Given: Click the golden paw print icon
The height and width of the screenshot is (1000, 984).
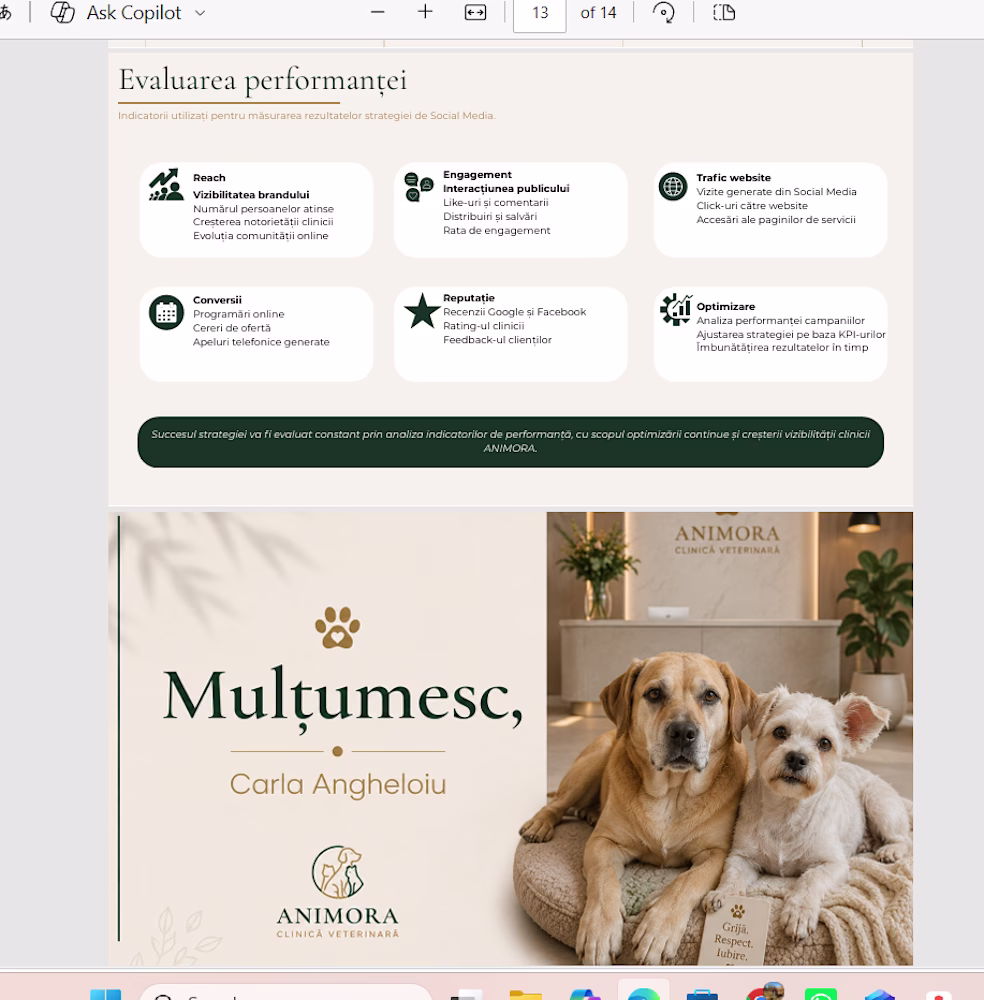Looking at the screenshot, I should (x=337, y=628).
